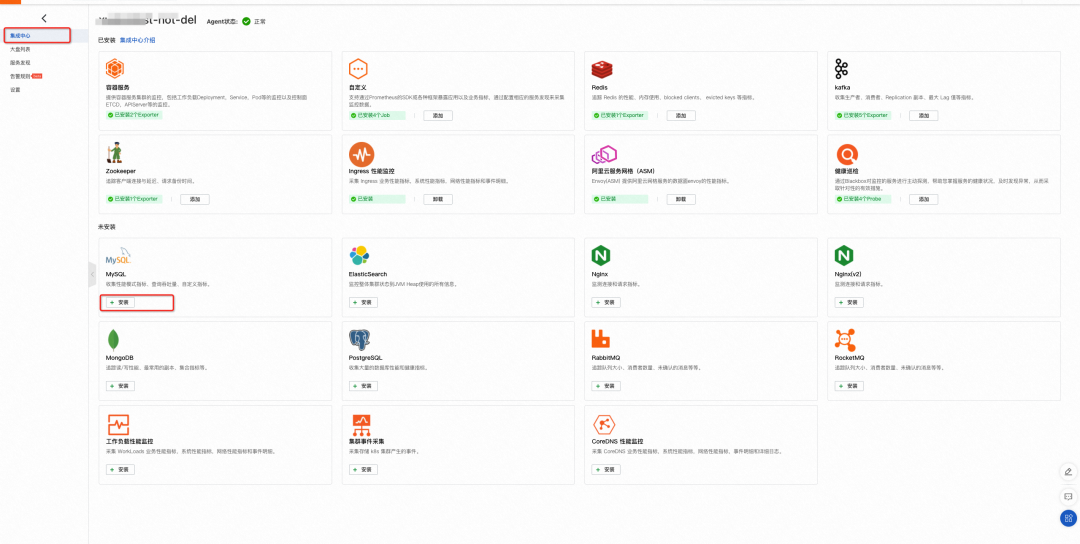Install the CoreDNS 性能监控 integration
This screenshot has width=1080, height=544.
pos(606,470)
